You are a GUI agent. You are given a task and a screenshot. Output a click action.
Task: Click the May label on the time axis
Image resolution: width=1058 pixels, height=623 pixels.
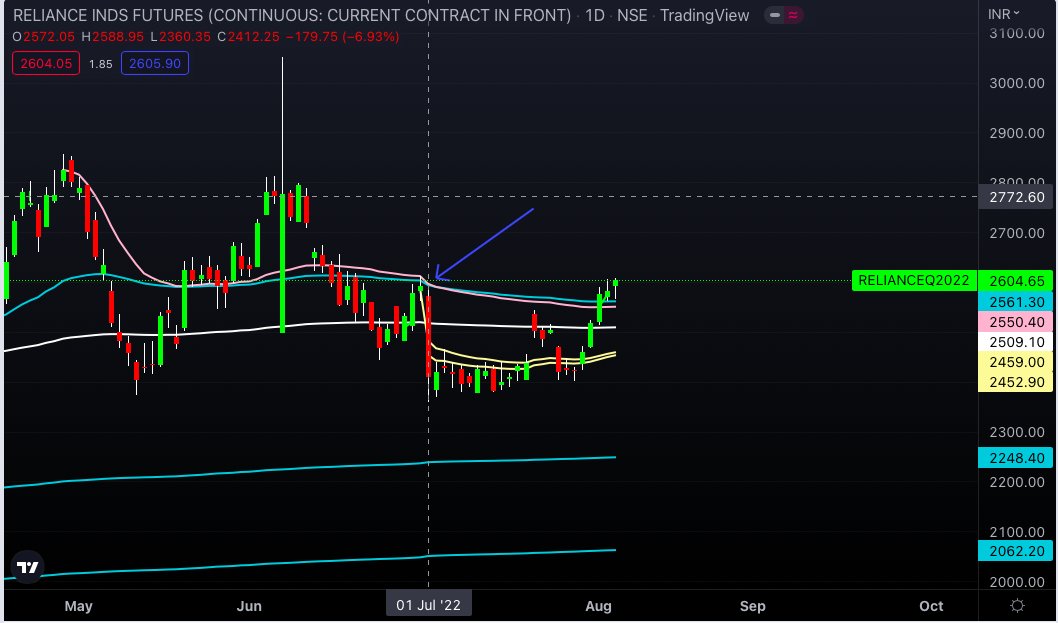tap(78, 605)
